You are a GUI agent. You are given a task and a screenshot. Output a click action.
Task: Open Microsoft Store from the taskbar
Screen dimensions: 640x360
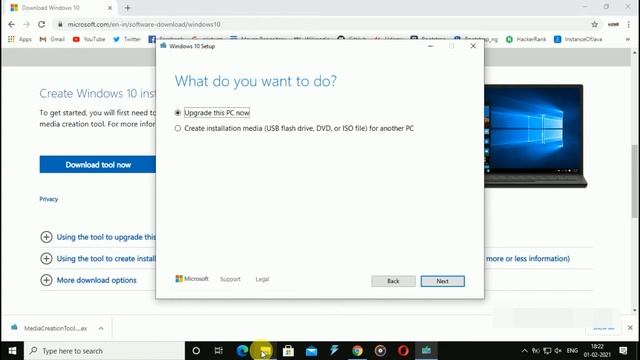click(x=288, y=351)
